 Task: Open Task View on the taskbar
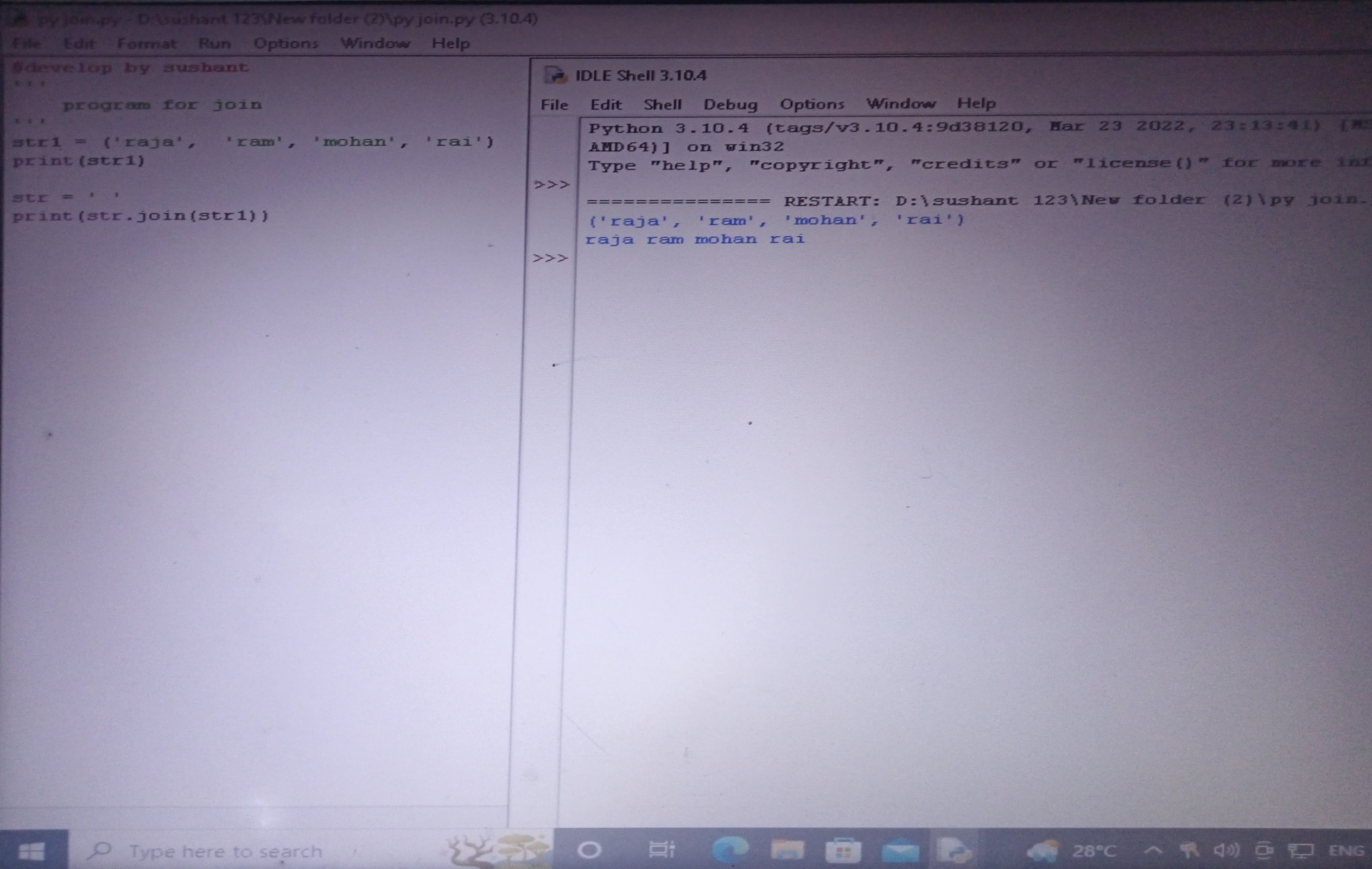coord(661,850)
